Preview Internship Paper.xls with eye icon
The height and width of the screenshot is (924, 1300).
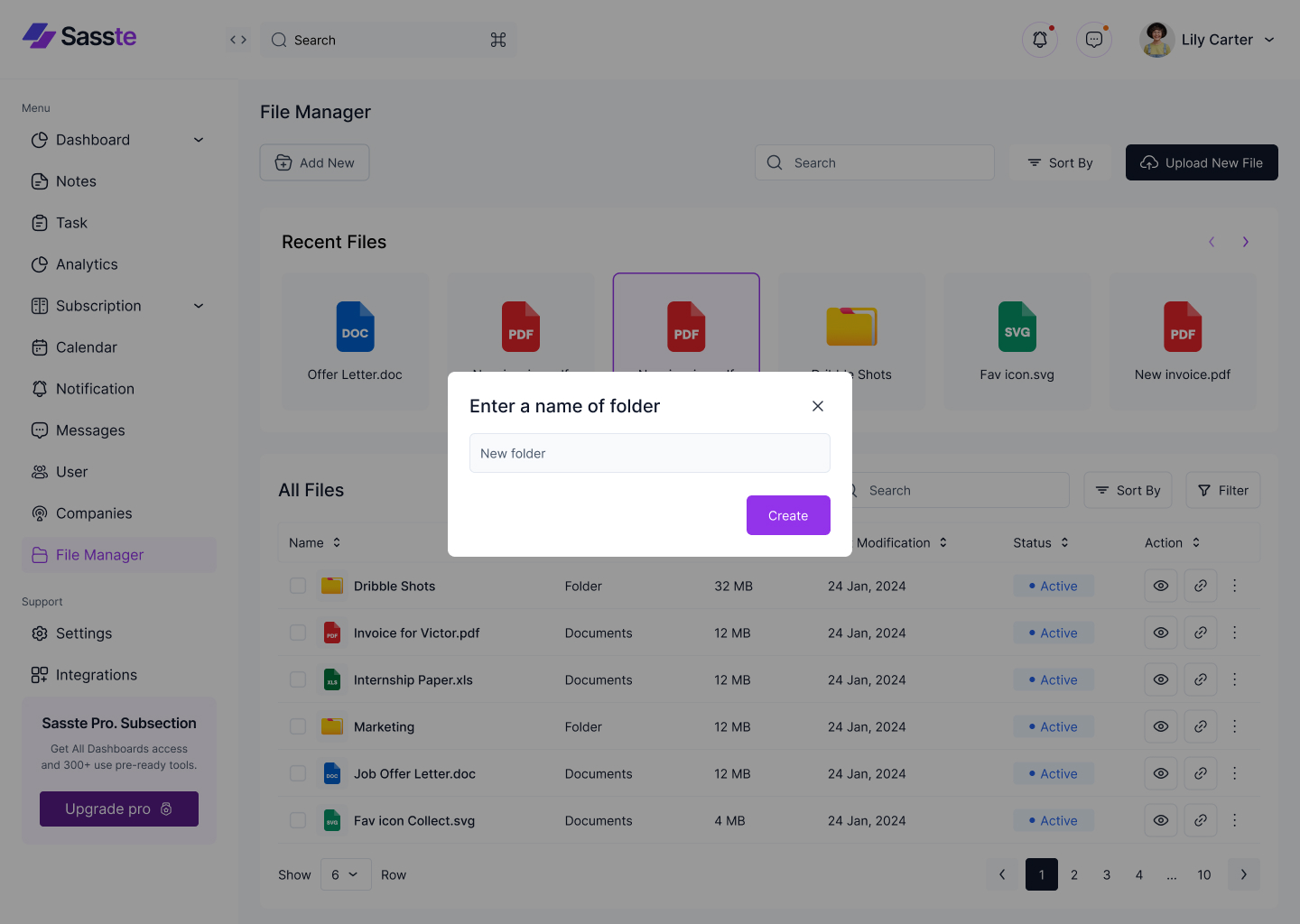[x=1161, y=679]
